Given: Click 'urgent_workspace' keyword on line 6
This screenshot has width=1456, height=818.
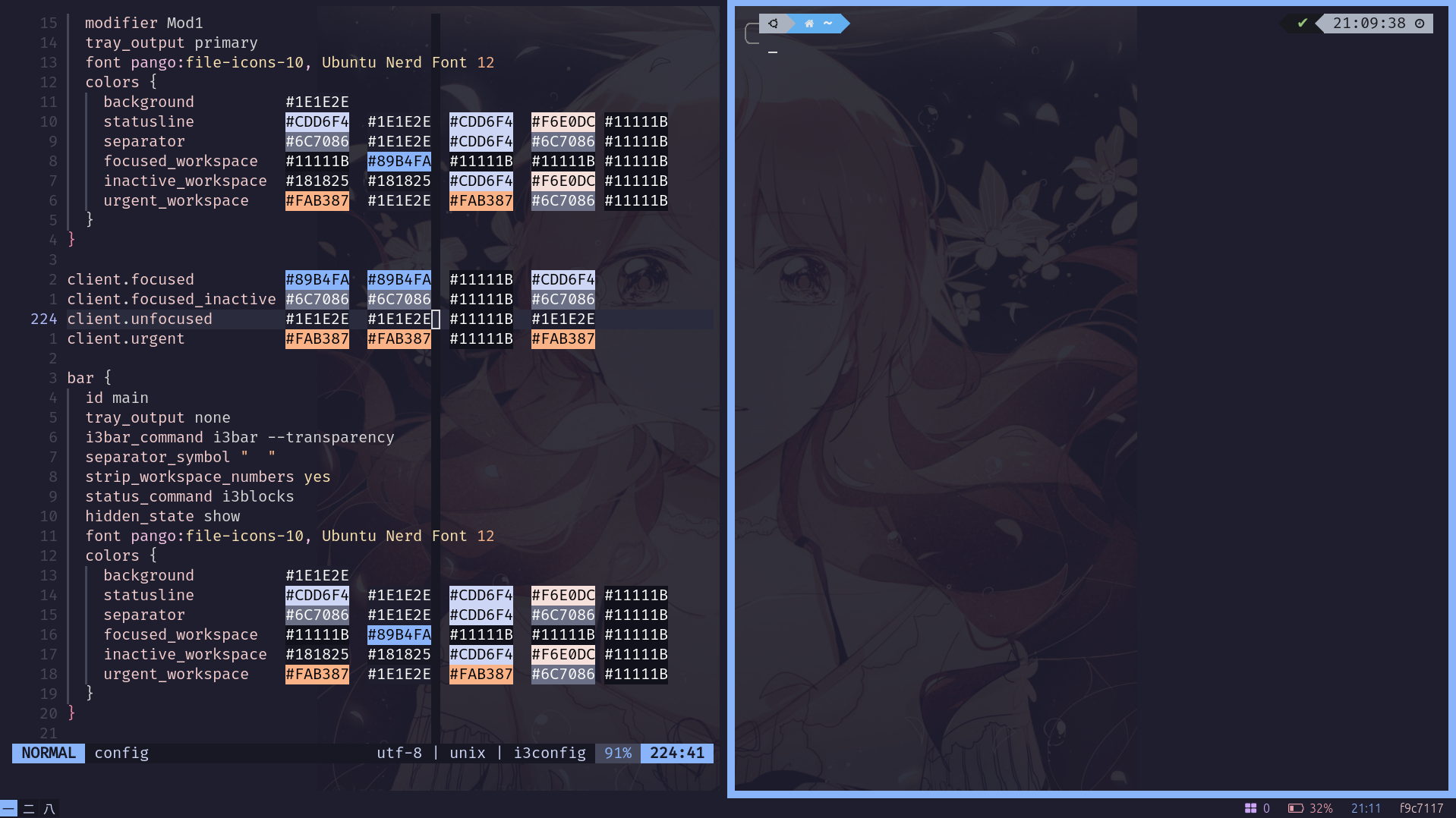Looking at the screenshot, I should [x=176, y=200].
